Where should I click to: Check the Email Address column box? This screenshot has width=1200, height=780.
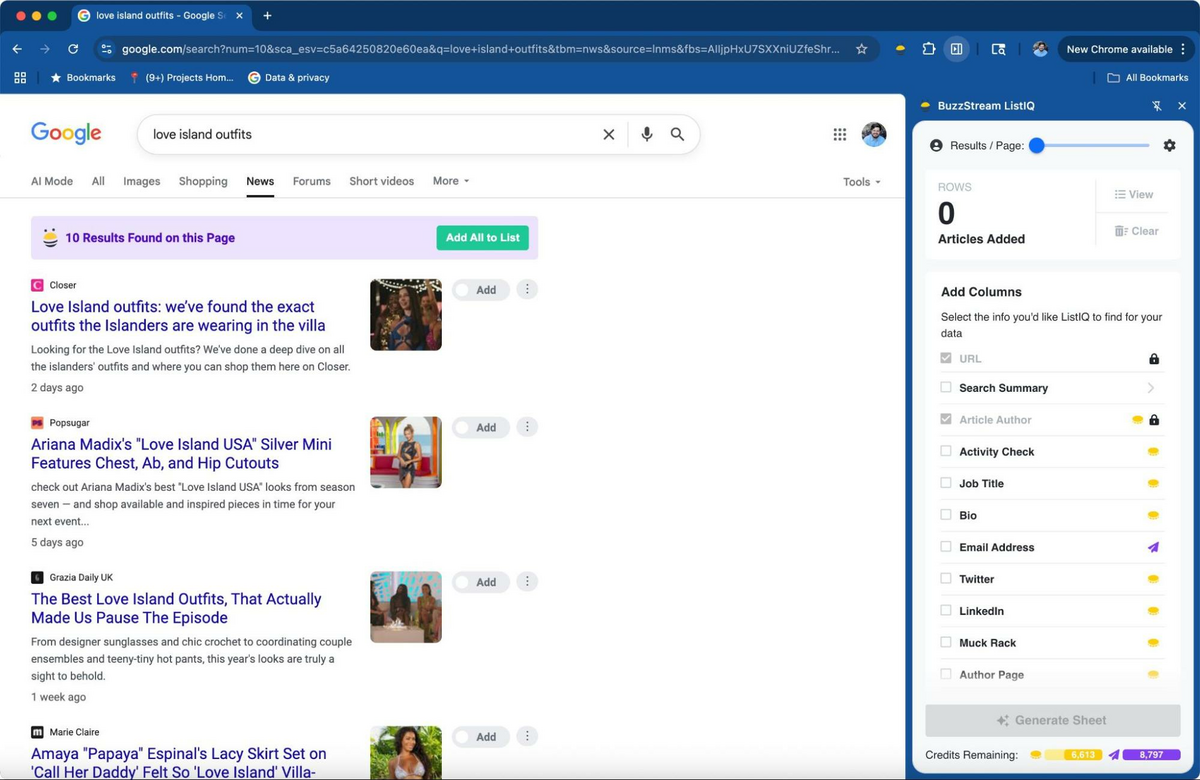[x=946, y=547]
